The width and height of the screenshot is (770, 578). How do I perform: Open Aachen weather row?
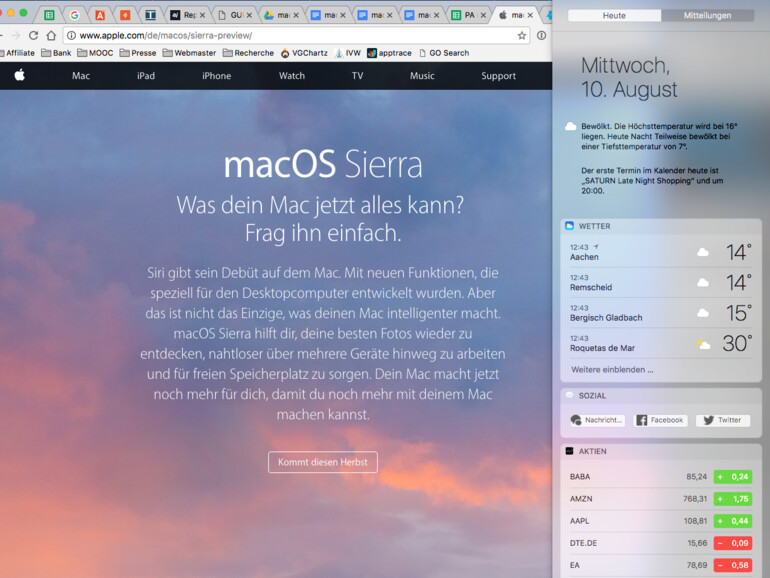click(660, 252)
